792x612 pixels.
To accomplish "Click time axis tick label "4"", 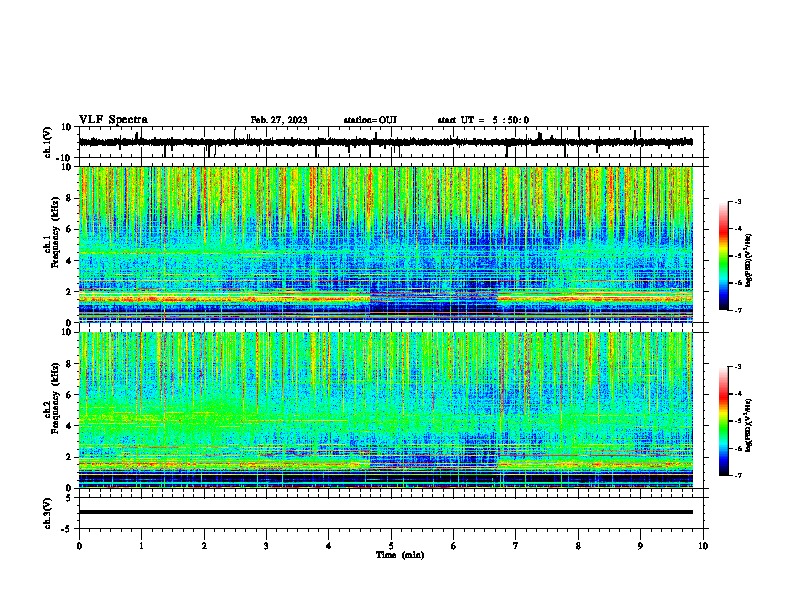I will [x=329, y=546].
